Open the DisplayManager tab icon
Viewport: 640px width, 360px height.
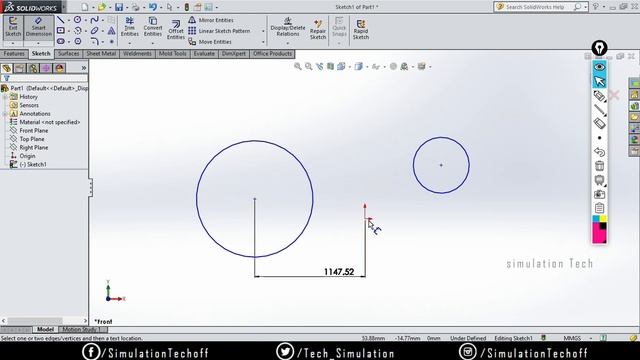pyautogui.click(x=60, y=68)
